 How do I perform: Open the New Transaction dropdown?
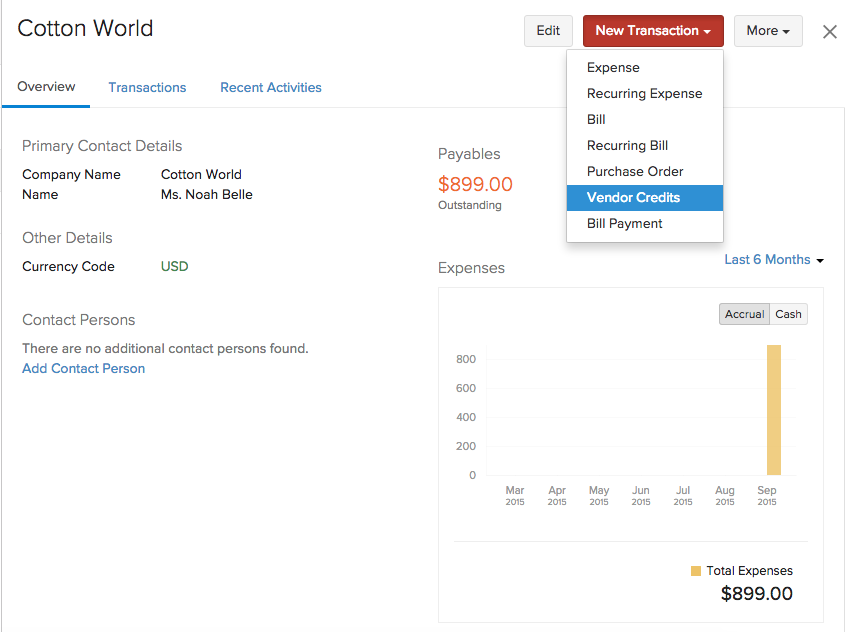point(652,31)
